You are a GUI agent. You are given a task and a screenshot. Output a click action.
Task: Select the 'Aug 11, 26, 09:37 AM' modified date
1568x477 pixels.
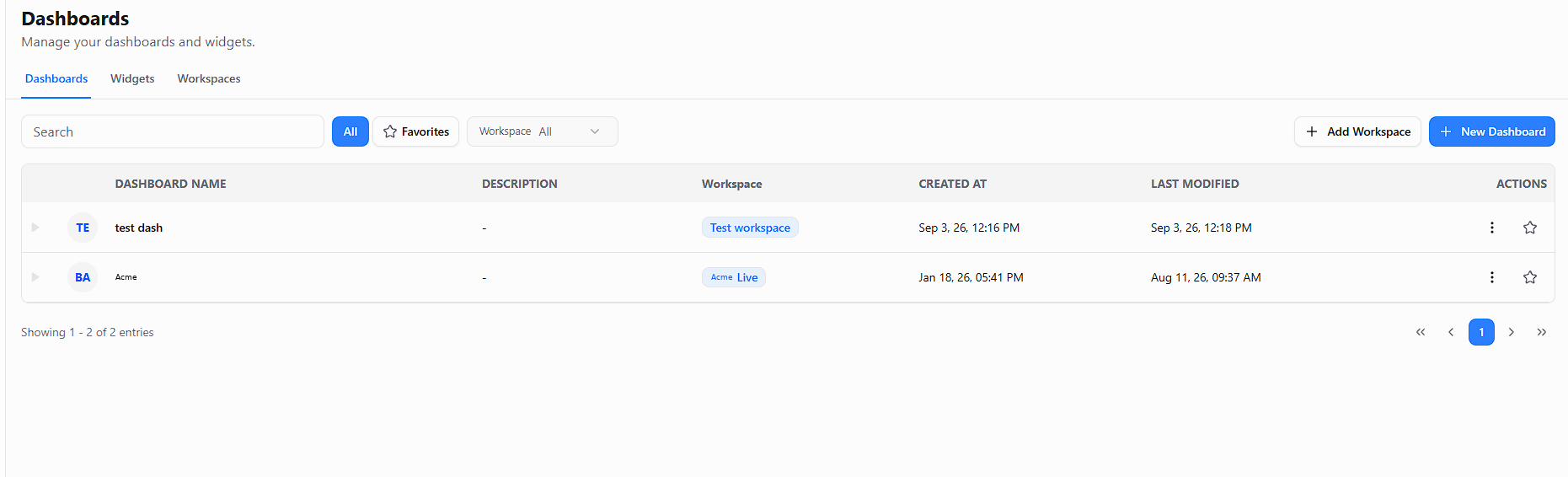tap(1206, 277)
